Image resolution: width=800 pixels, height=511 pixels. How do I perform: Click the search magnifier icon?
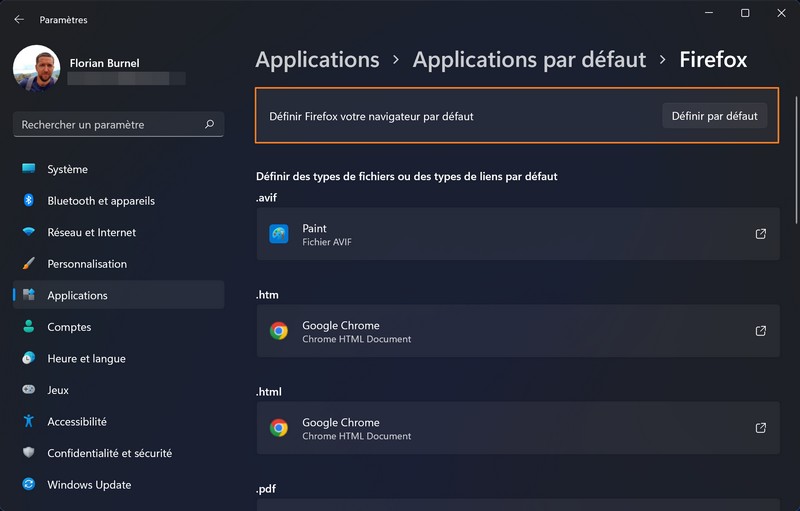(x=209, y=124)
